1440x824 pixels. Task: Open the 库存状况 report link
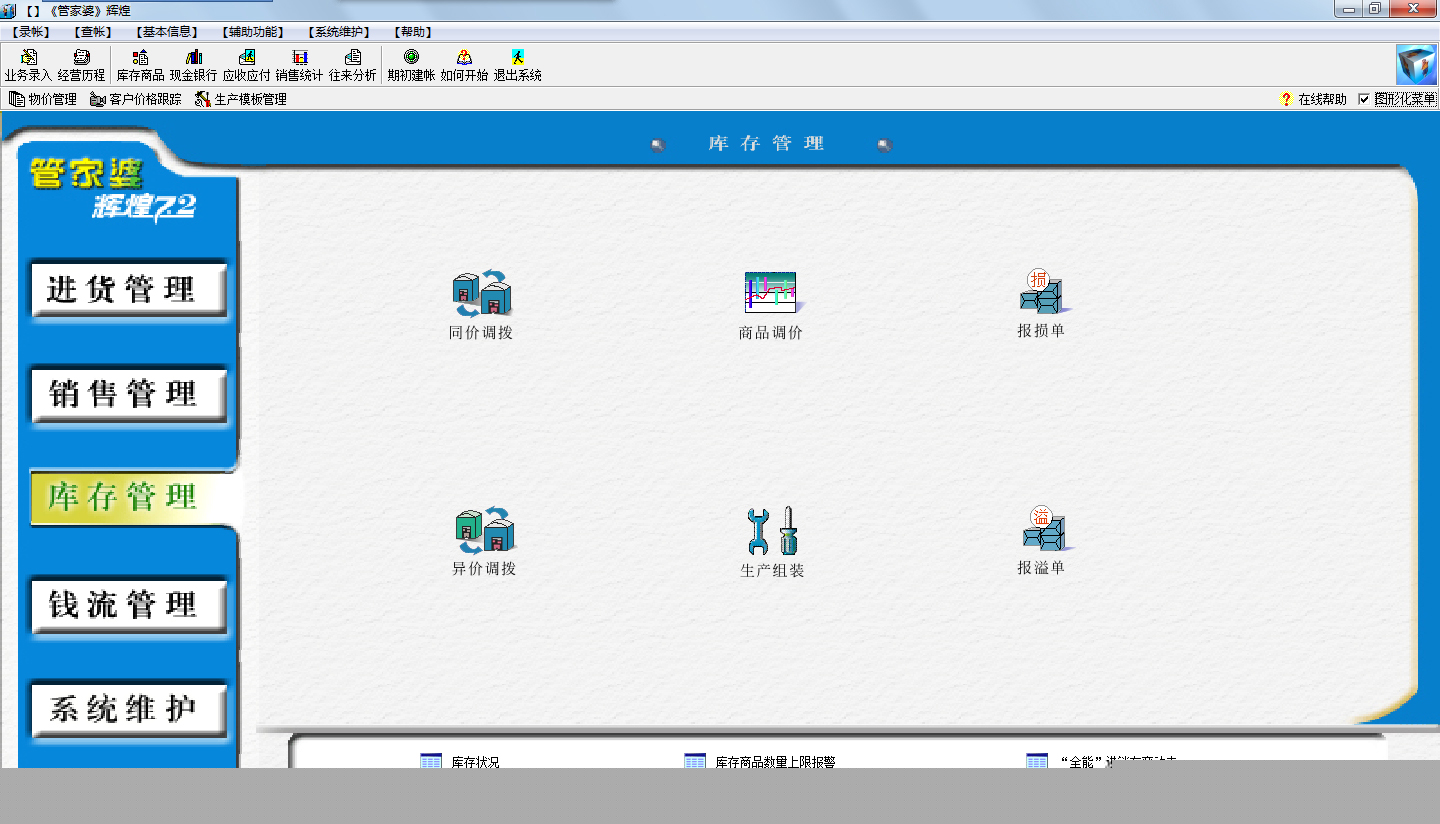[460, 762]
